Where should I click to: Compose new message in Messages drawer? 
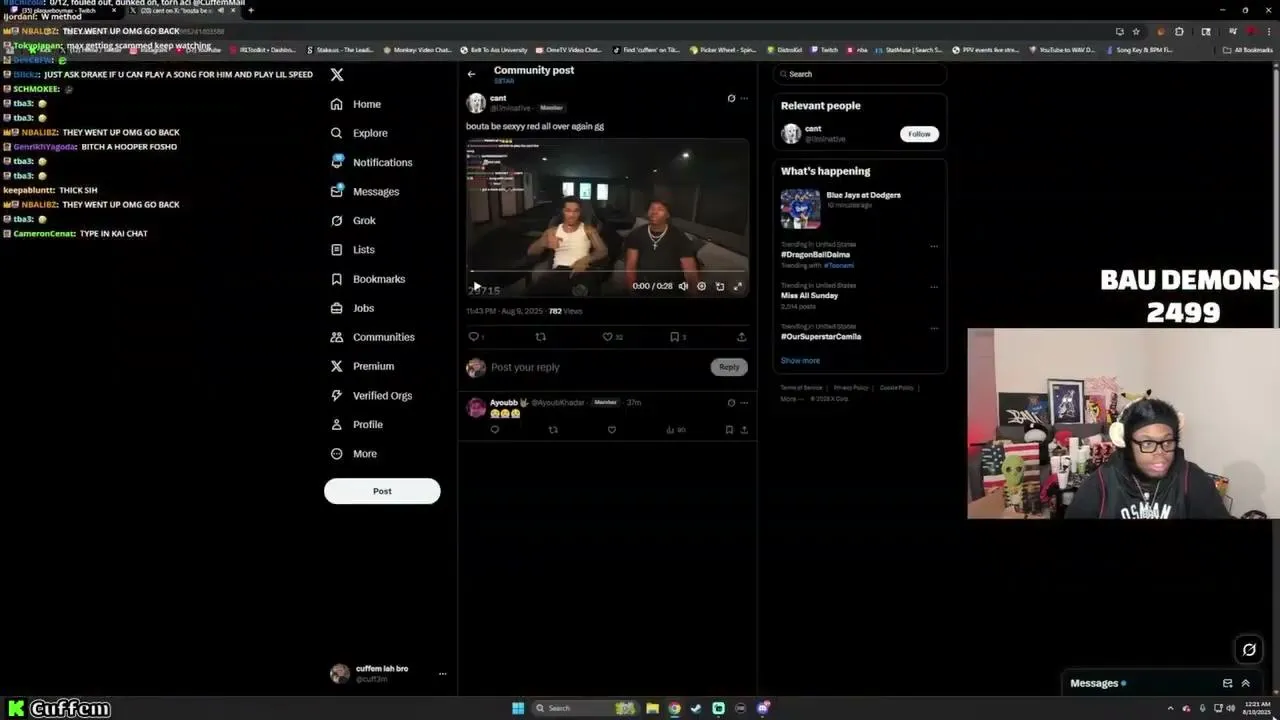coord(1228,684)
